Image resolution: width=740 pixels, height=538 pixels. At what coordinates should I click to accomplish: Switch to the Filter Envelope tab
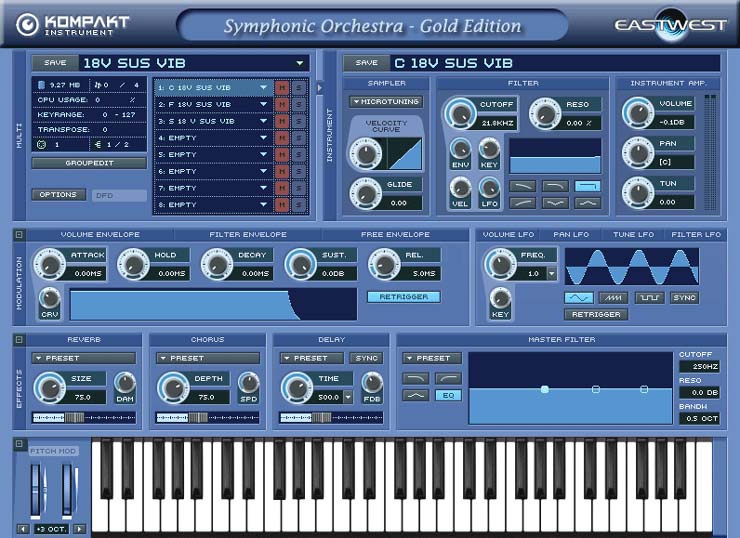(248, 235)
